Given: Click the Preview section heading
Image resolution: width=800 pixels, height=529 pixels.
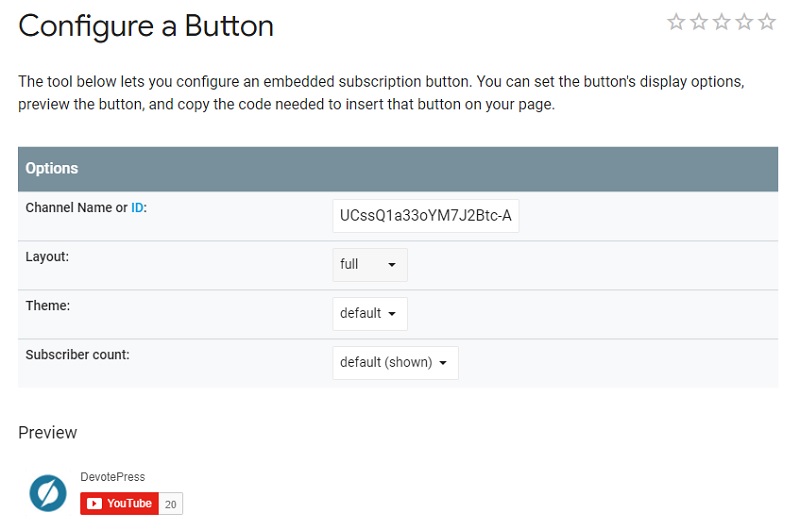Looking at the screenshot, I should pyautogui.click(x=47, y=433).
